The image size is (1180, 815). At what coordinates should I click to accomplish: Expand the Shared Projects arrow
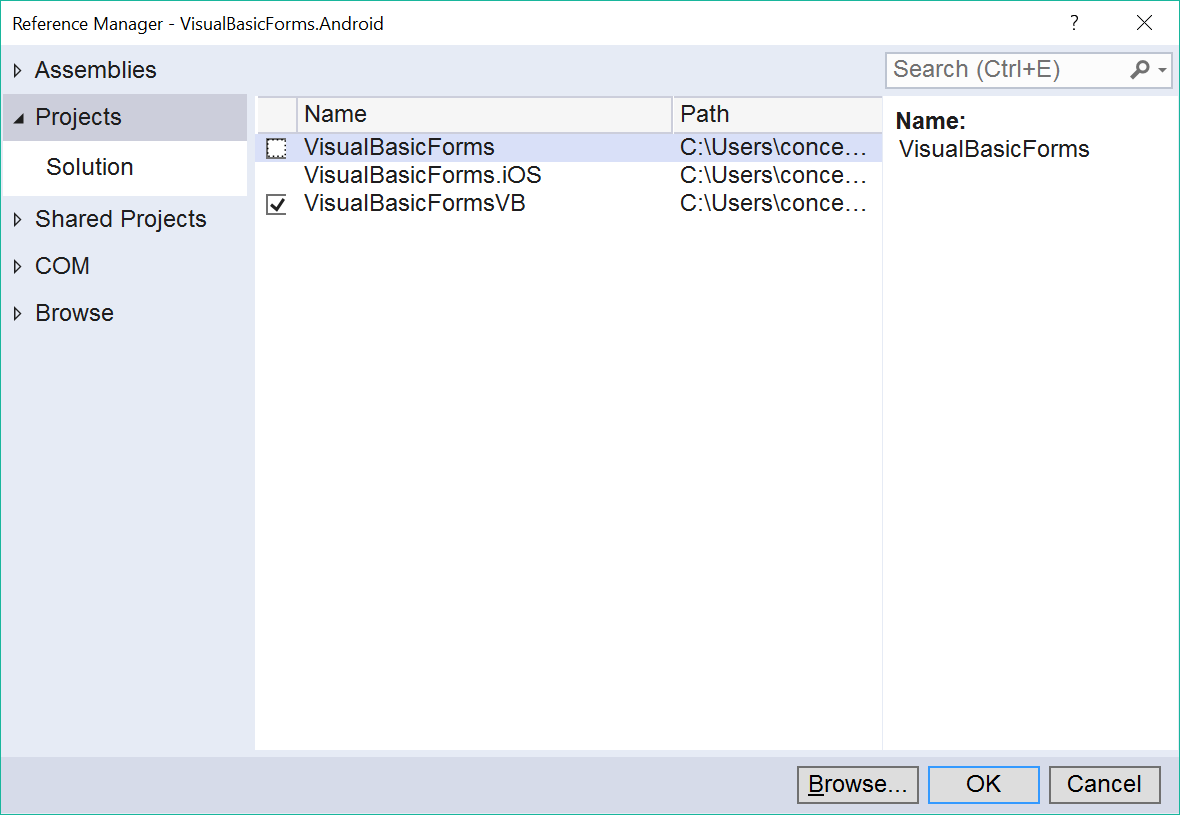[18, 220]
